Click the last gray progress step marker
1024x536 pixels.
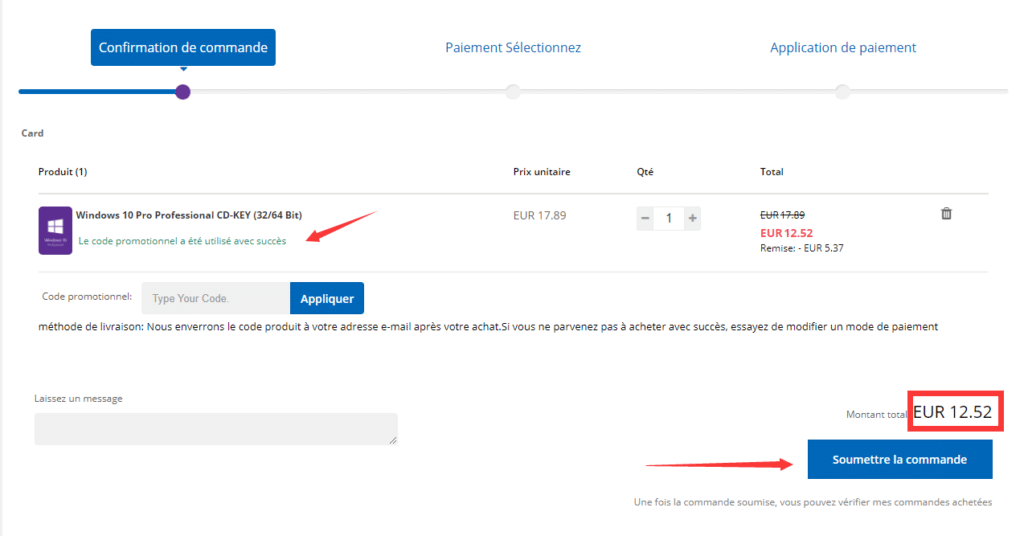(x=842, y=91)
